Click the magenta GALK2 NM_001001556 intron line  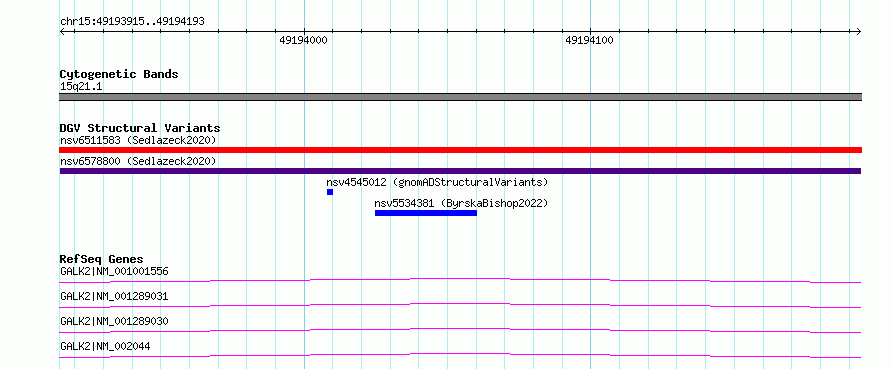point(460,280)
